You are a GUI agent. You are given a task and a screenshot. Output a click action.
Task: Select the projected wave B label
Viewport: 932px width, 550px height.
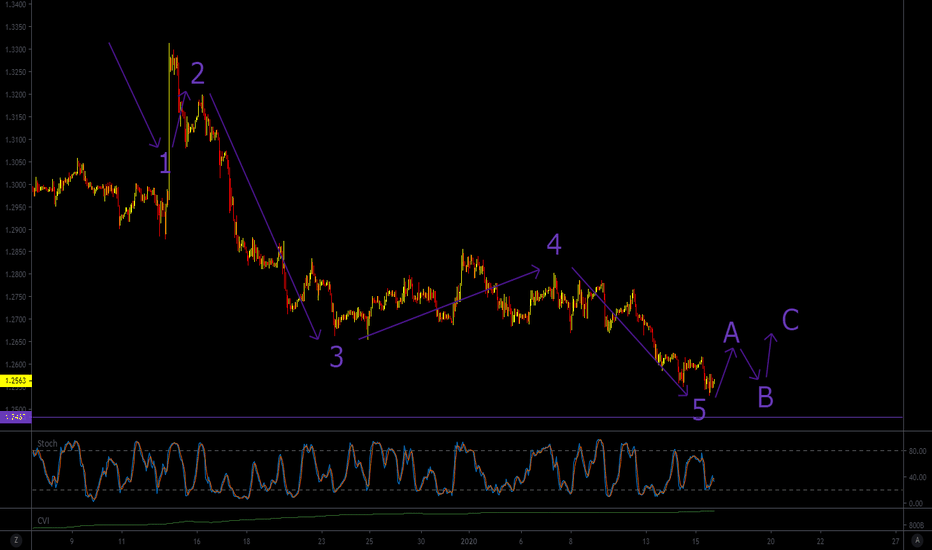pyautogui.click(x=765, y=397)
